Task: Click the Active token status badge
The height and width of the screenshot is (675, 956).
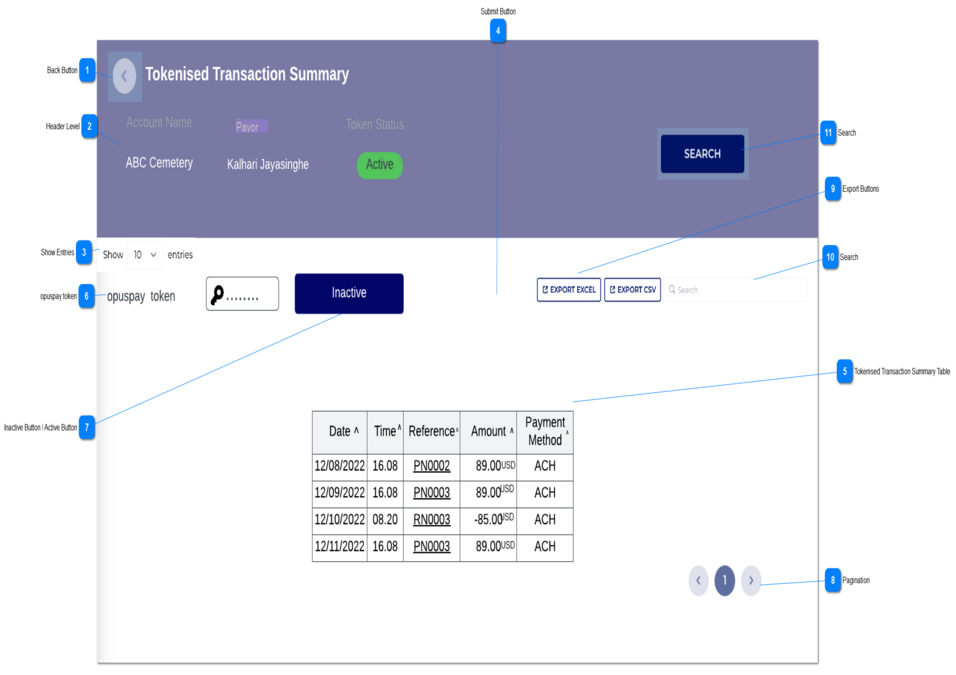Action: [379, 165]
